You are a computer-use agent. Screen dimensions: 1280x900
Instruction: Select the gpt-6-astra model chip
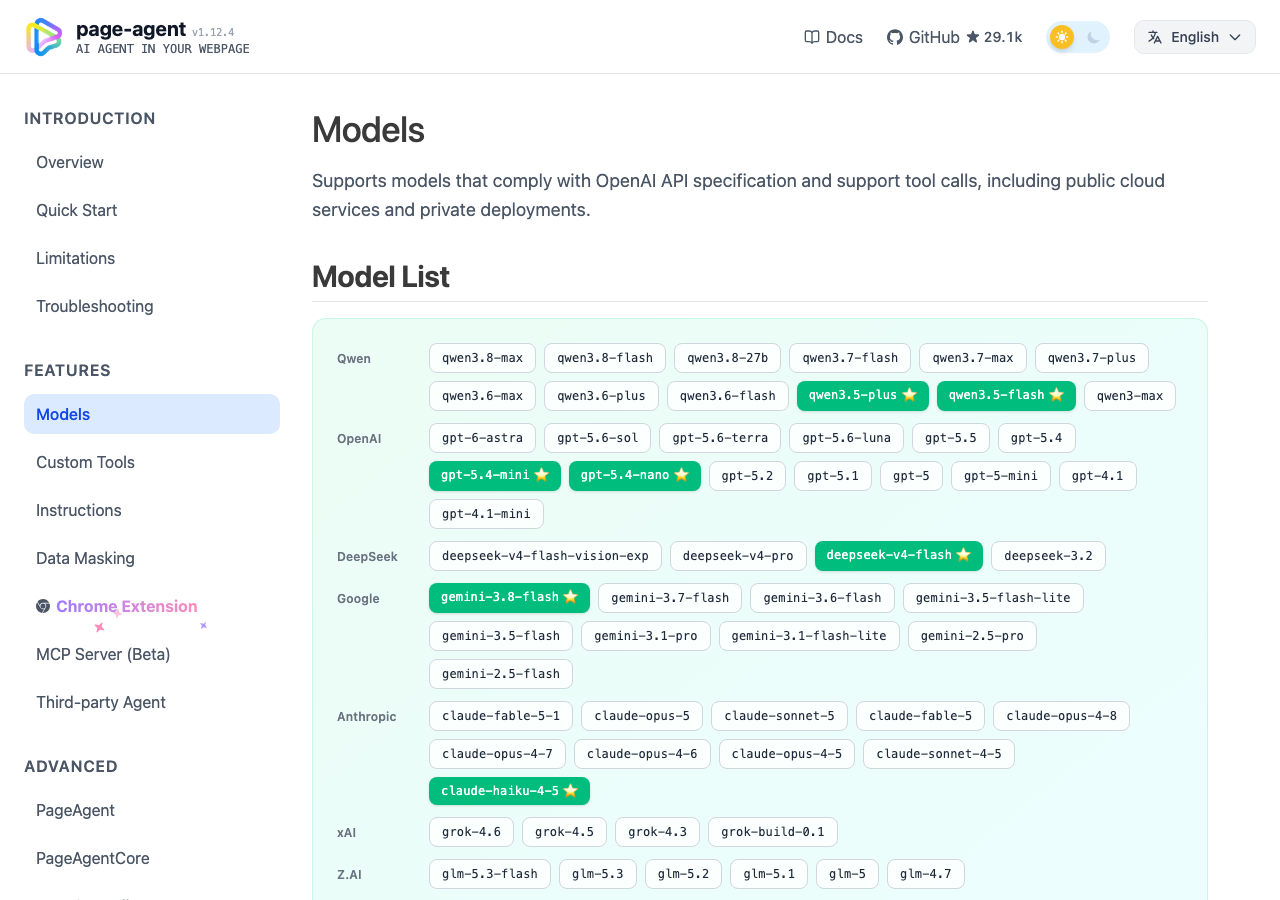tap(483, 438)
